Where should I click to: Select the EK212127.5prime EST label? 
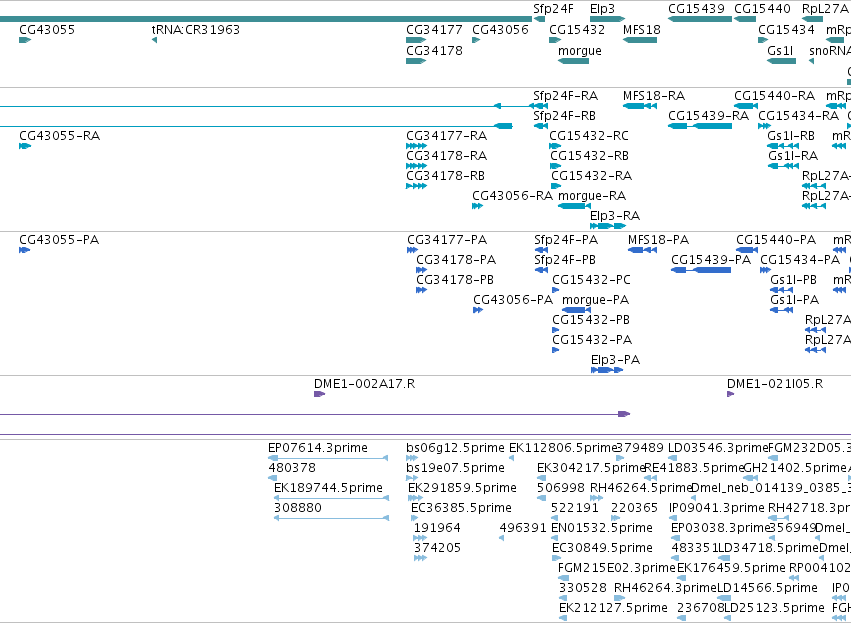click(613, 608)
